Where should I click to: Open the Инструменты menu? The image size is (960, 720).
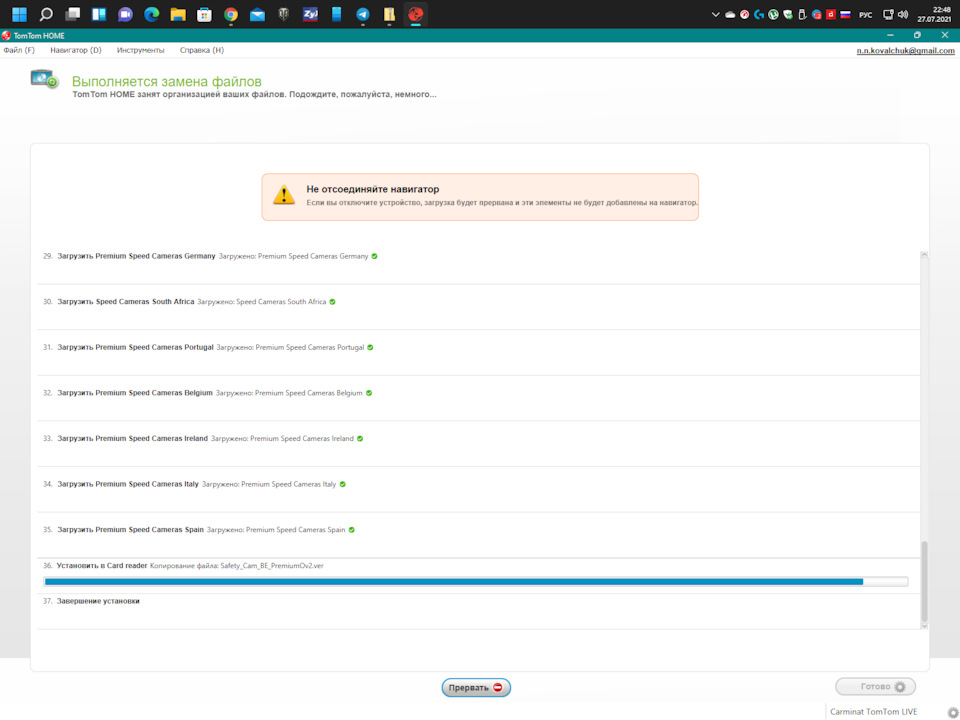point(140,50)
